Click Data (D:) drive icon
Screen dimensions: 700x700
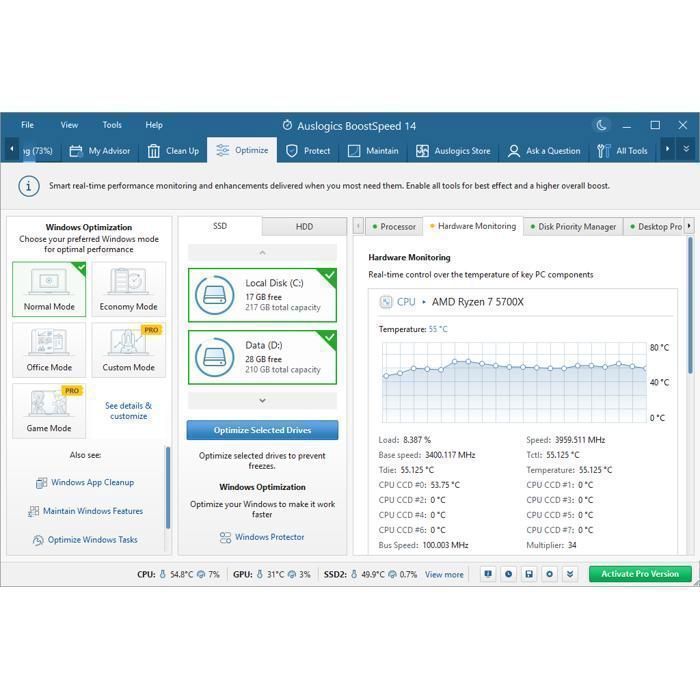coord(214,357)
